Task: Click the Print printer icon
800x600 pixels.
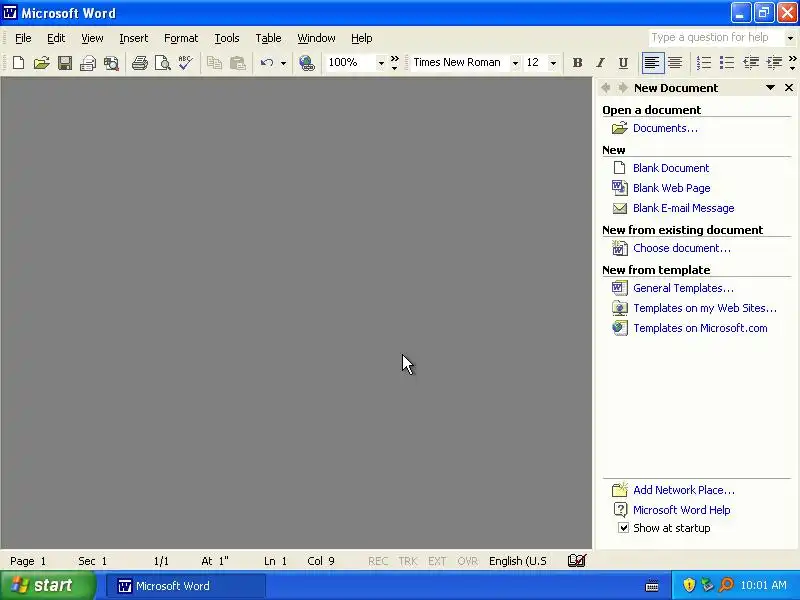Action: pyautogui.click(x=140, y=63)
